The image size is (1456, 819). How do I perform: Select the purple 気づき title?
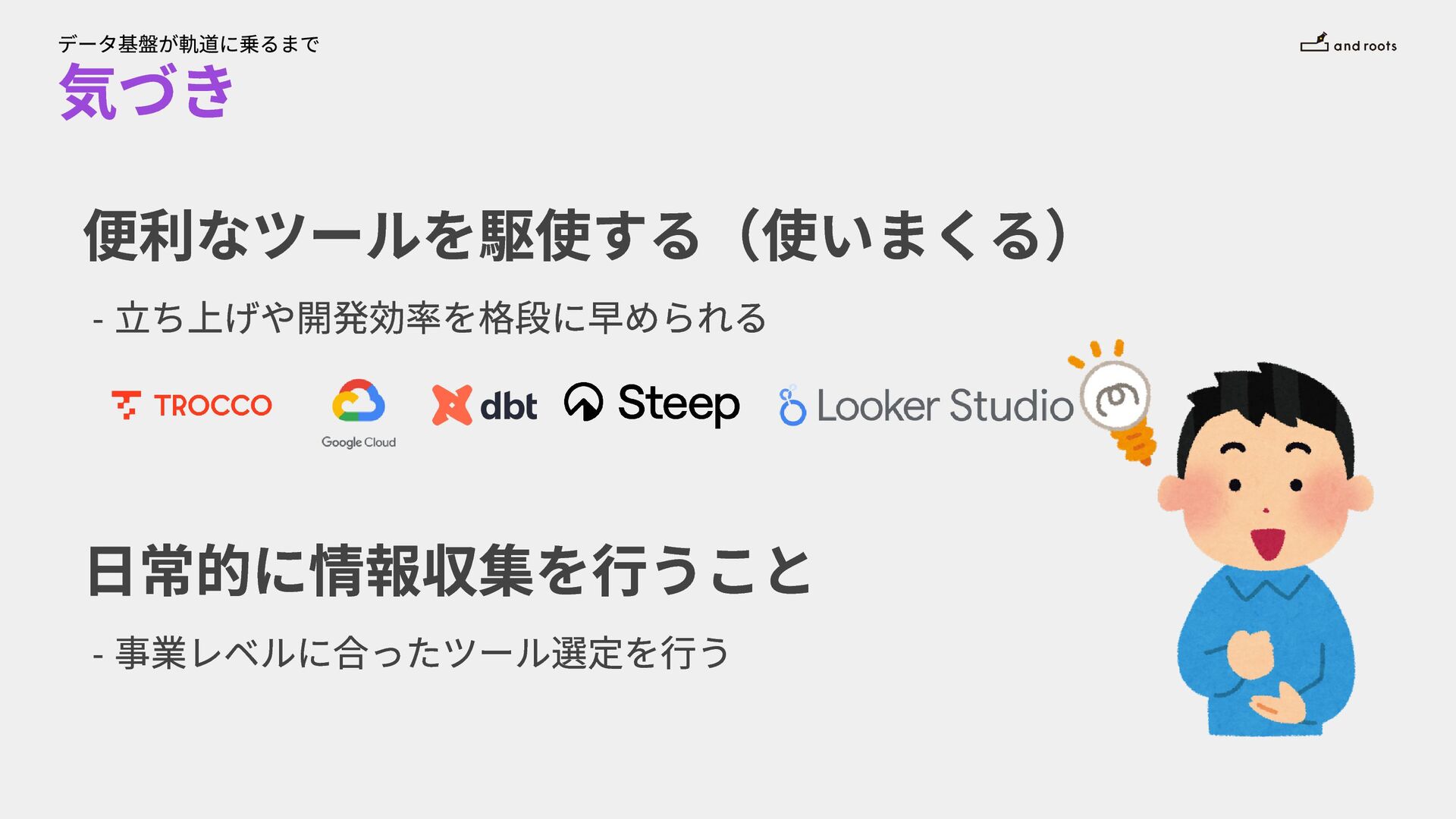146,91
